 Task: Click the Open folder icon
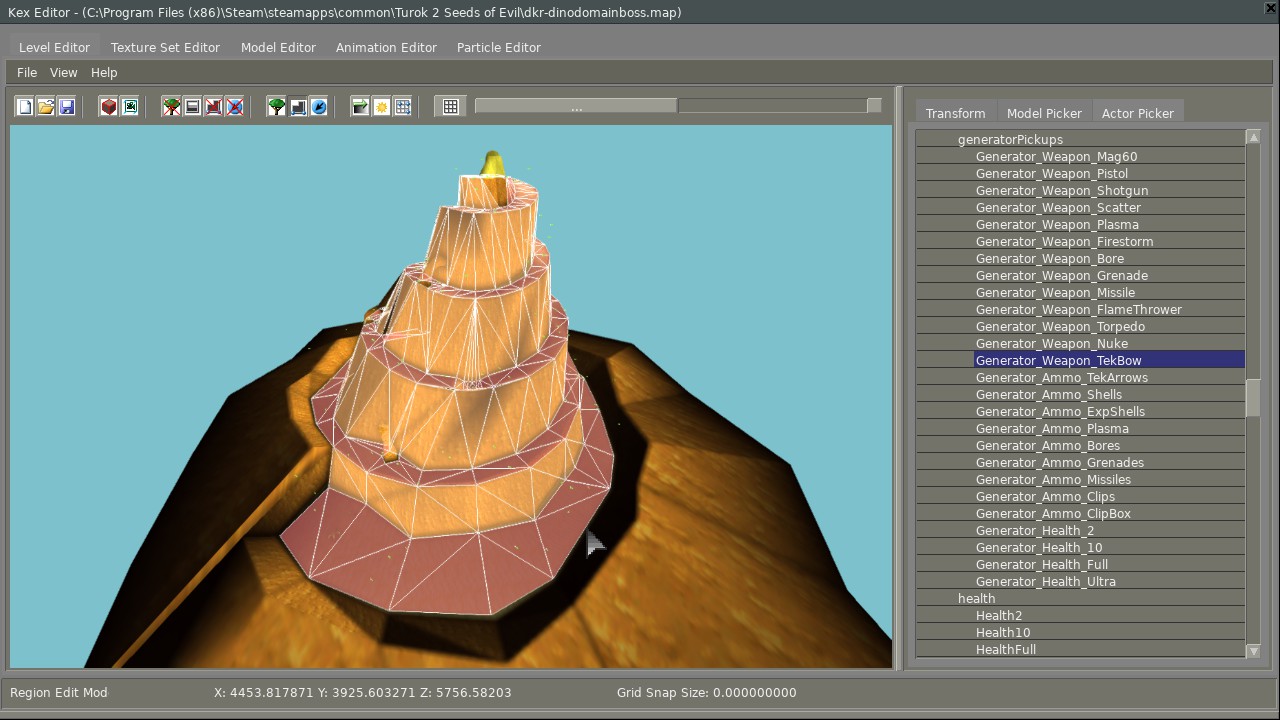[46, 107]
